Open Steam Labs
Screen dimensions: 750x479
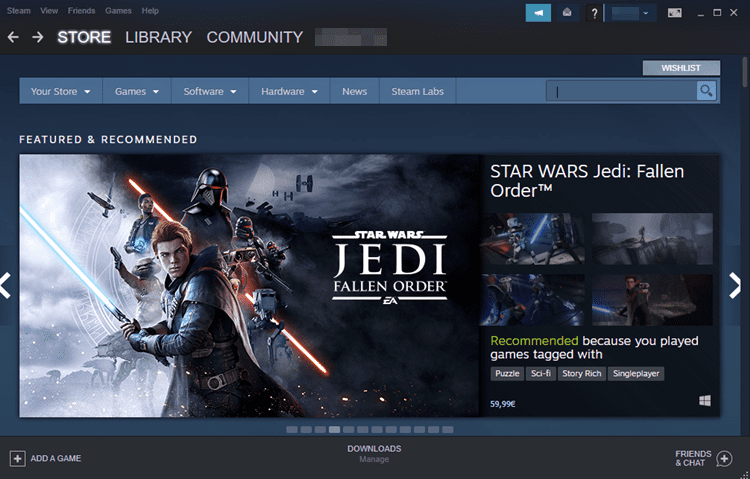(418, 91)
